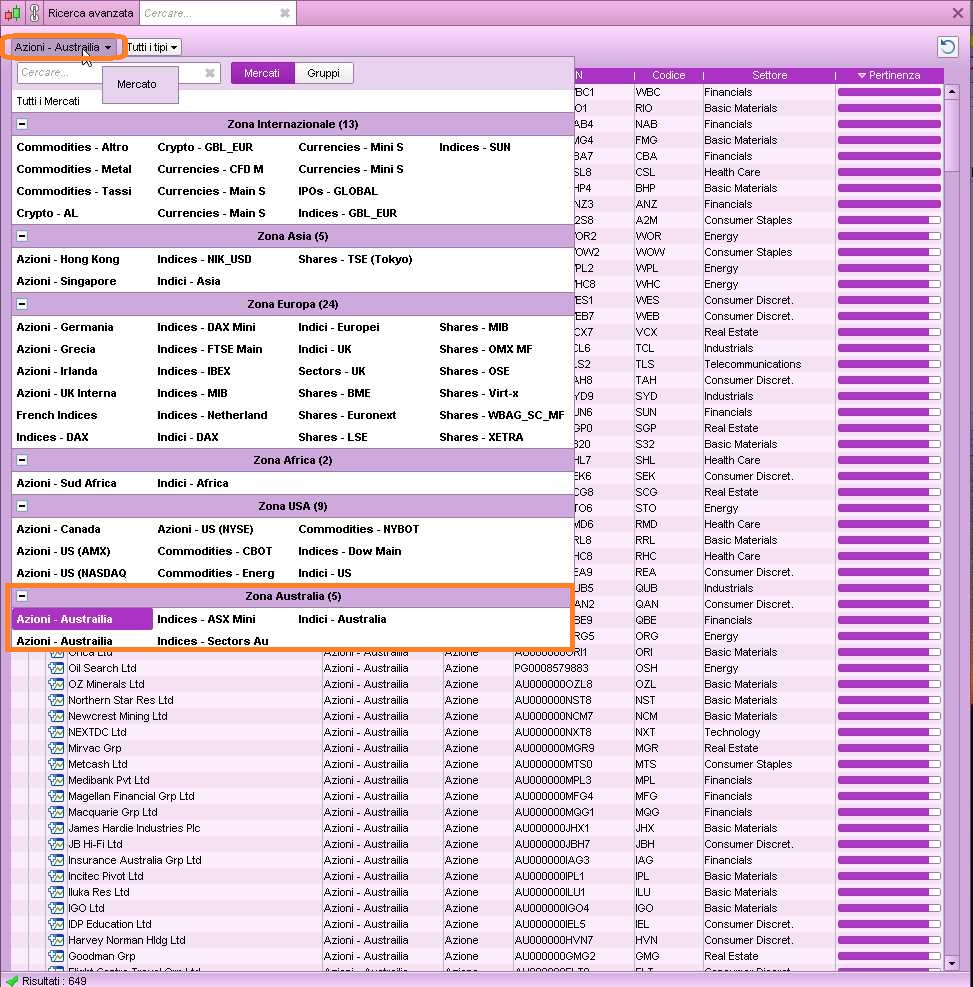Screen dimensions: 973x987
Task: Clear the Ricerca avanzata search field
Action: pyautogui.click(x=284, y=13)
